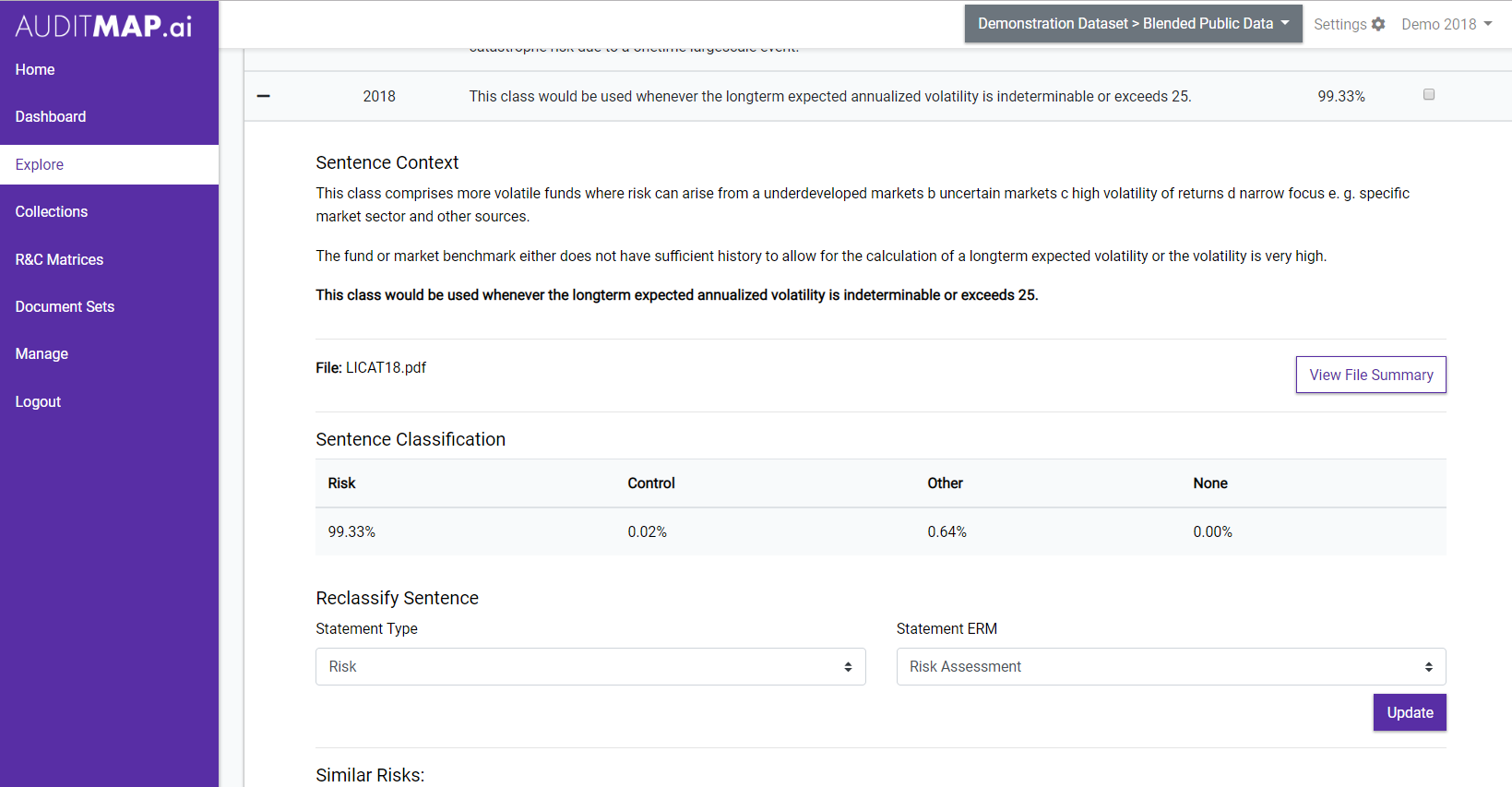This screenshot has height=787, width=1512.
Task: Click the Update button
Action: coord(1410,712)
